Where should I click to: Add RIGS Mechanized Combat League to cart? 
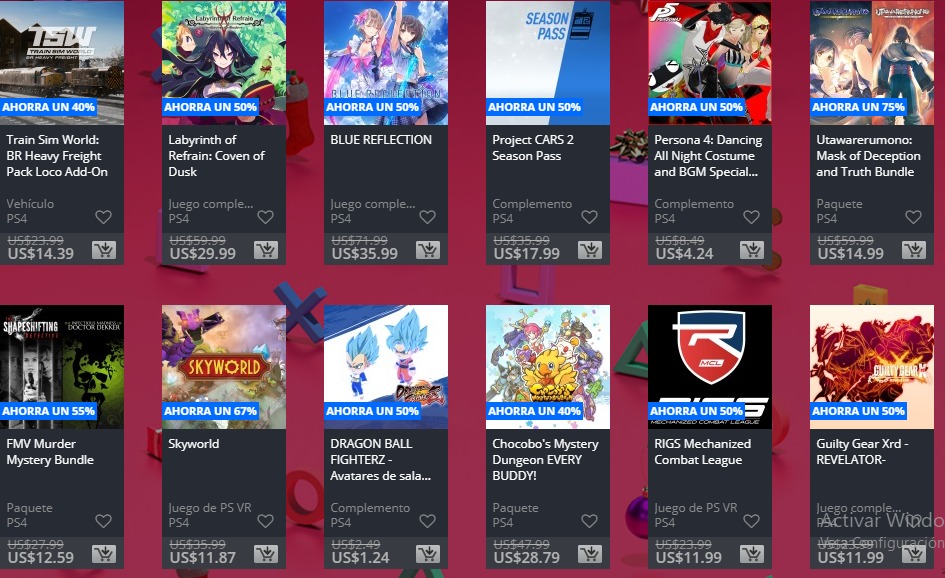click(x=752, y=553)
